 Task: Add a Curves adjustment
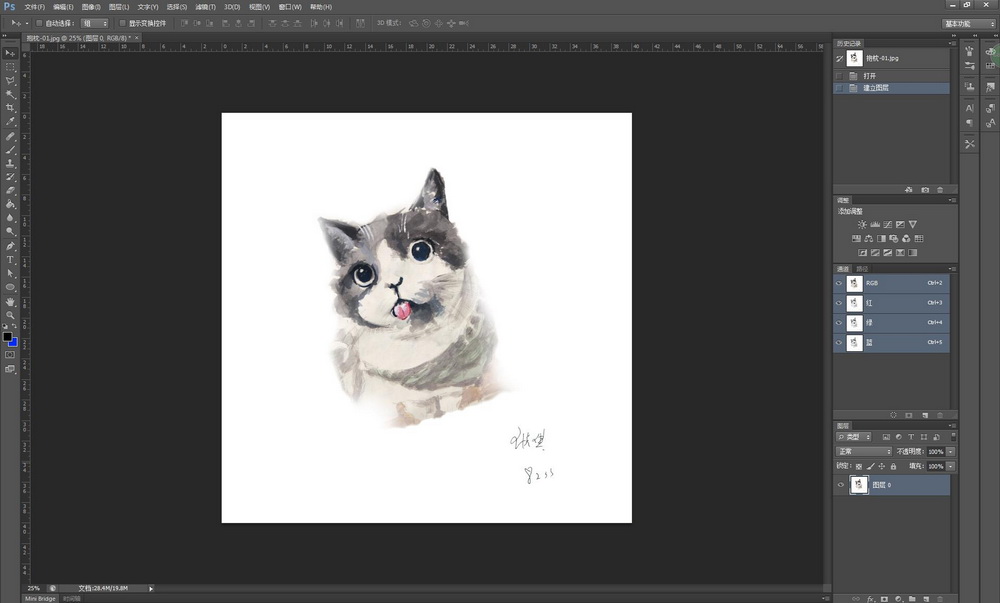point(888,224)
